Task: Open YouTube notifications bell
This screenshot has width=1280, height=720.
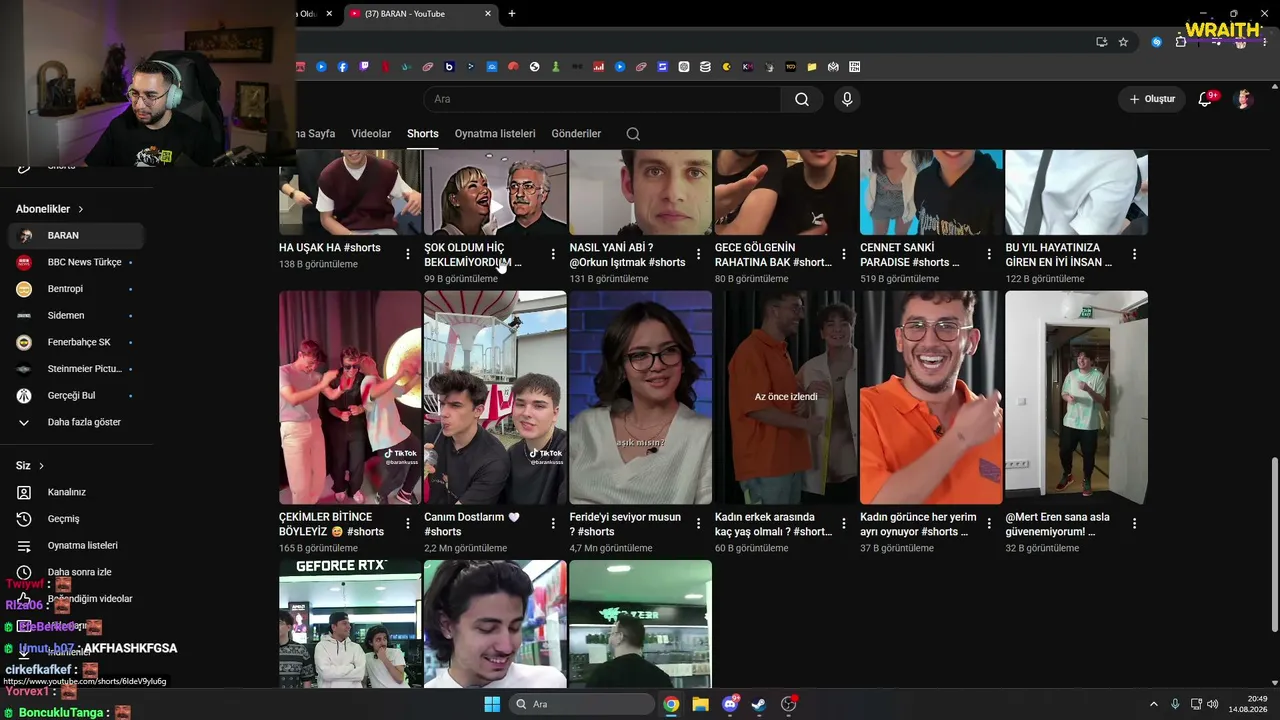Action: click(x=1205, y=99)
